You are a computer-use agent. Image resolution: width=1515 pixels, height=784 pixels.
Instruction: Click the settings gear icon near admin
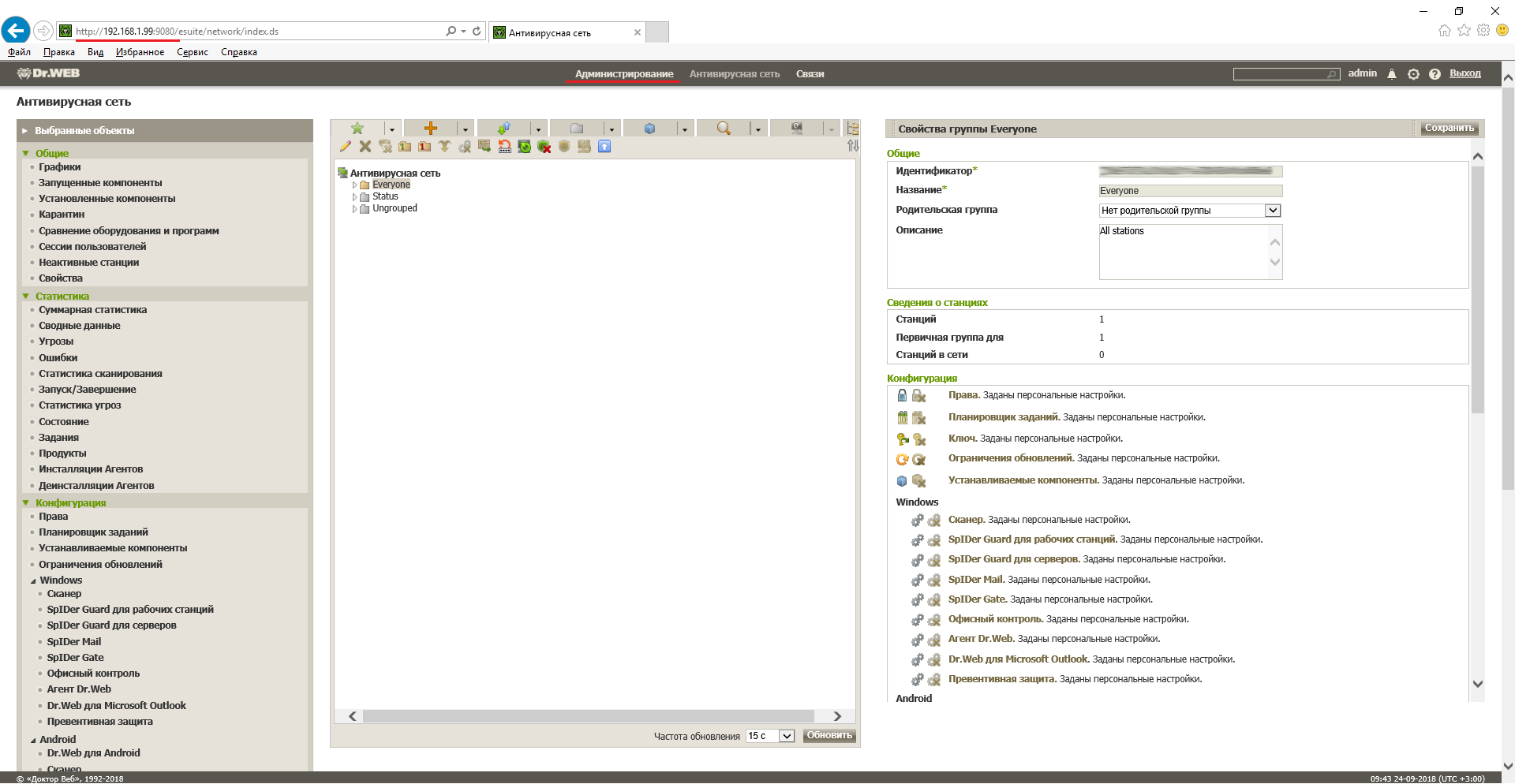(1413, 74)
